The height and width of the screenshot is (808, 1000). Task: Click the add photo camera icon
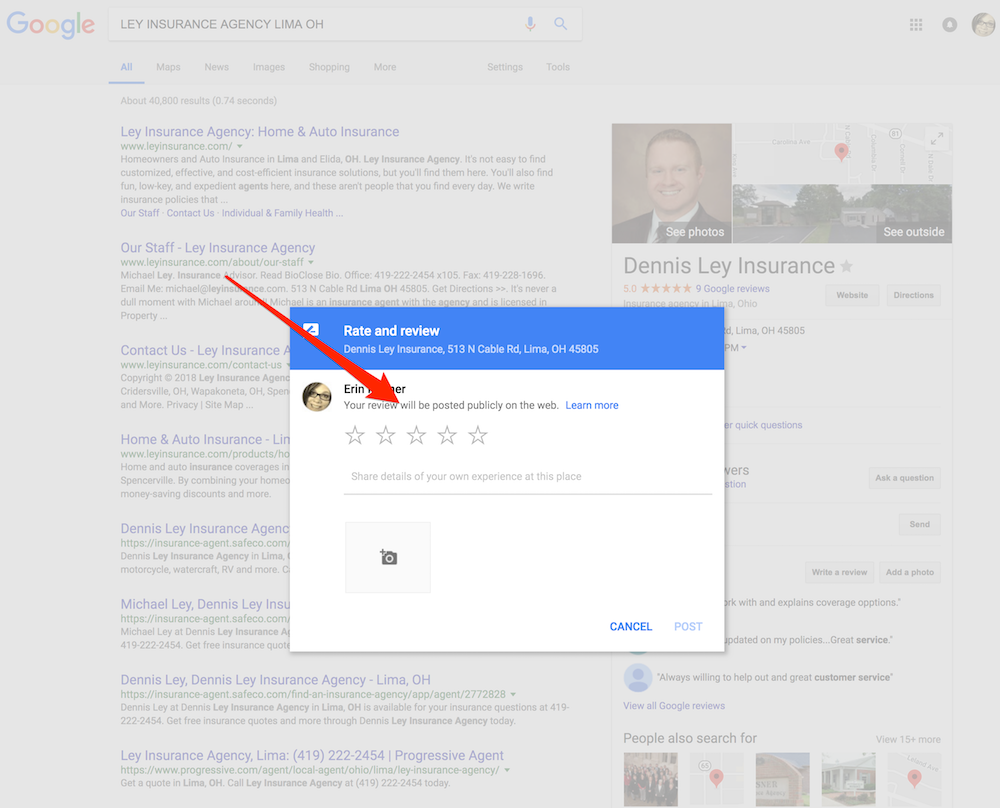pos(388,557)
